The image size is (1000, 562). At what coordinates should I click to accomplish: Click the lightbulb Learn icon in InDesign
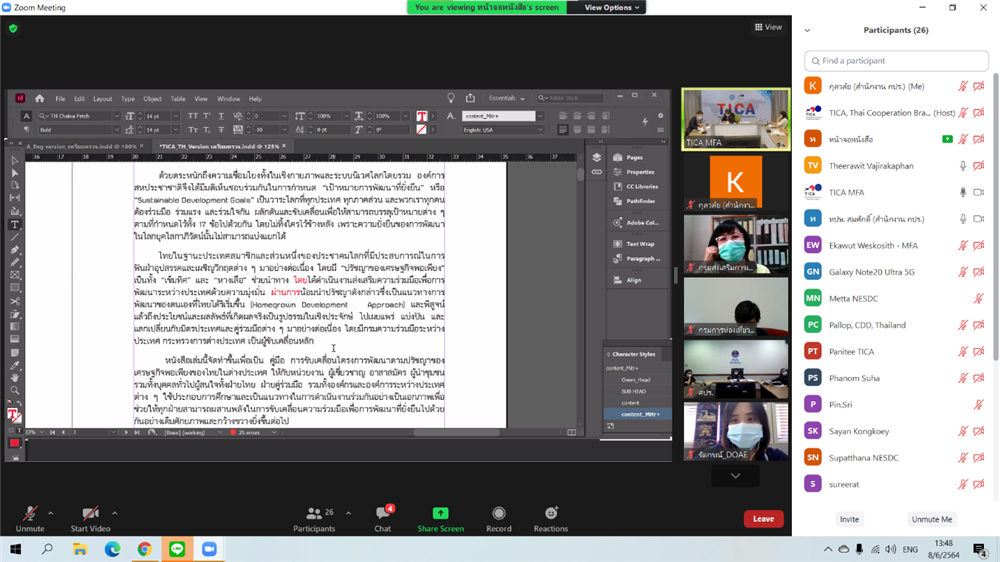pos(451,98)
